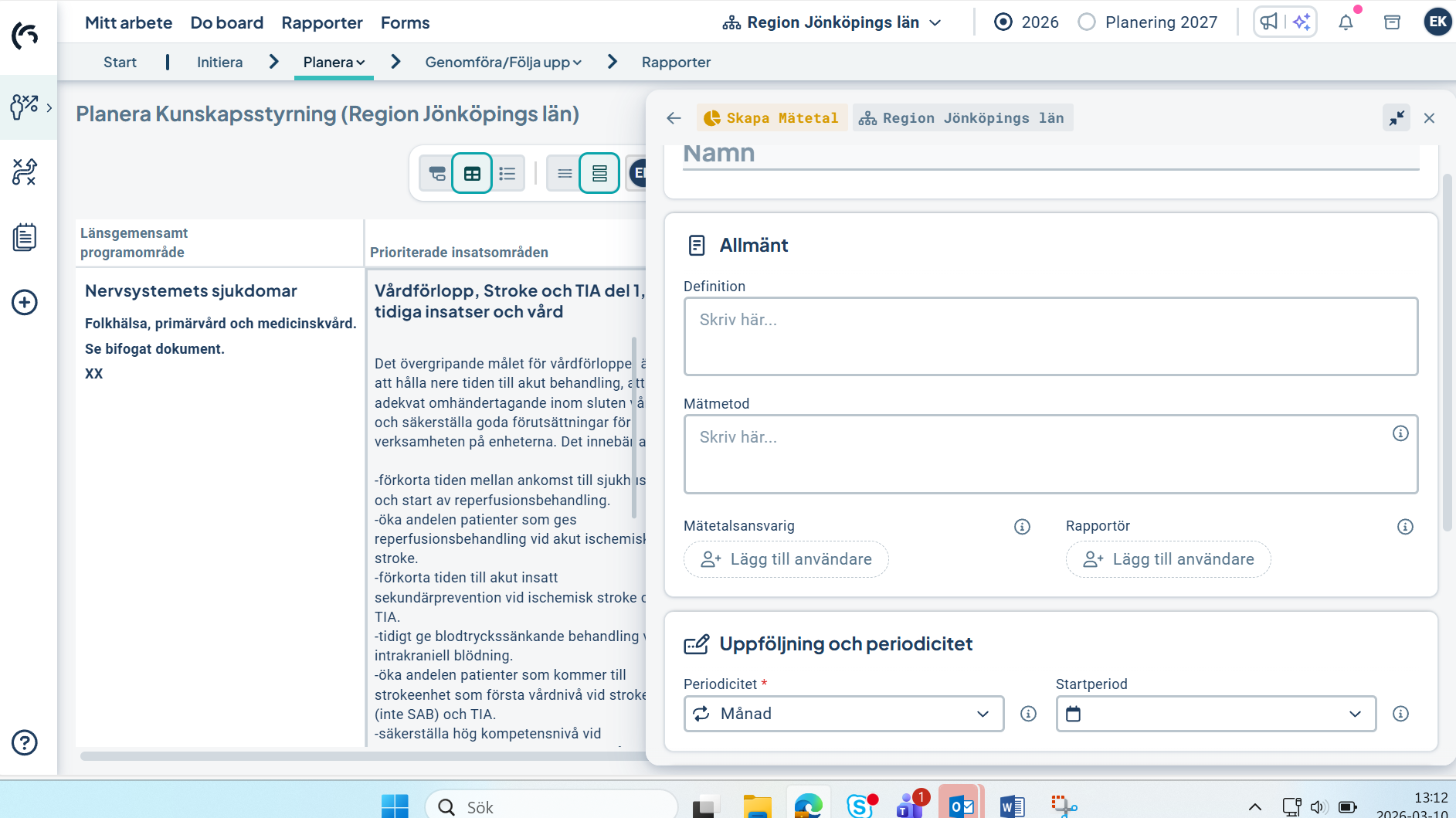This screenshot has width=1456, height=818.
Task: Open the notes document icon in the sidebar
Action: click(24, 236)
